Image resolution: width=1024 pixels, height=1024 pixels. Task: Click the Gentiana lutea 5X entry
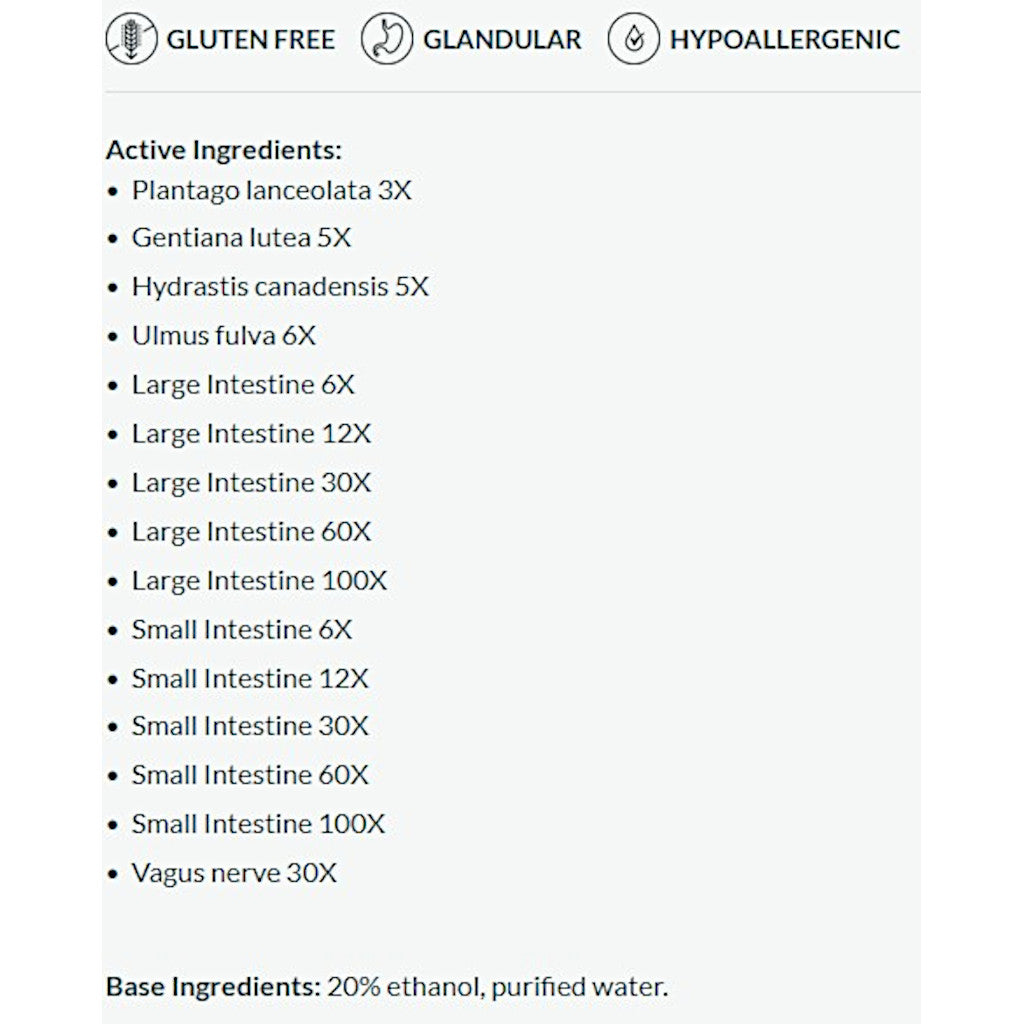click(241, 238)
